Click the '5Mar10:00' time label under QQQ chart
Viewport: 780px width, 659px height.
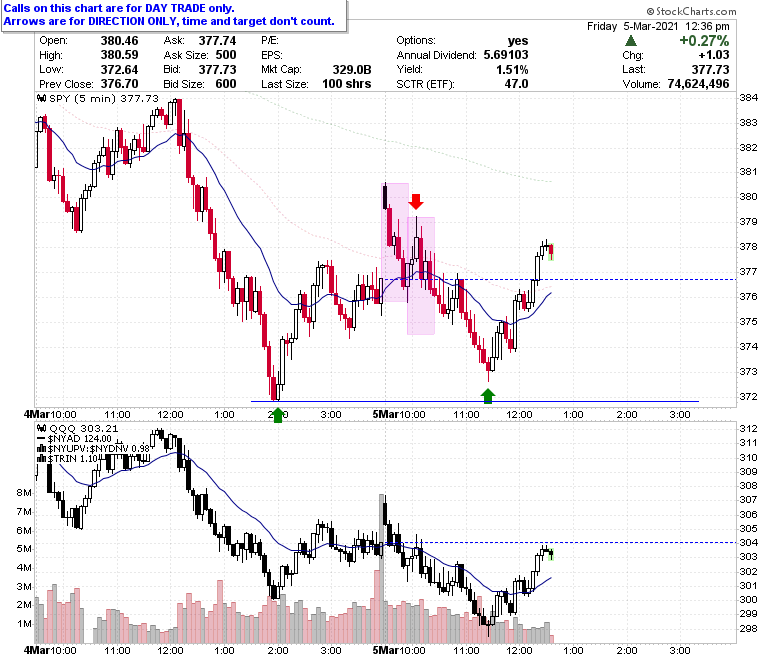coord(399,650)
